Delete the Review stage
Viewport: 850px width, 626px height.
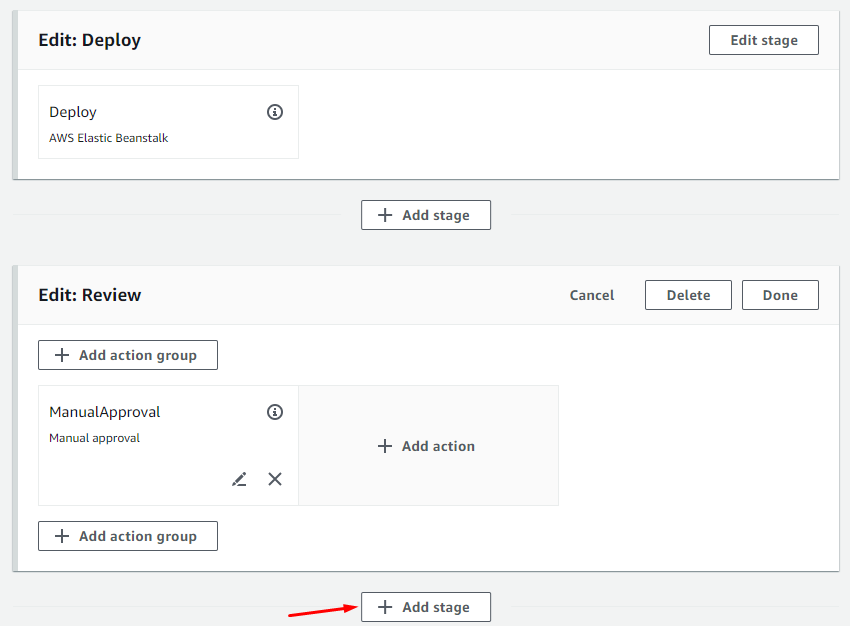pyautogui.click(x=688, y=295)
